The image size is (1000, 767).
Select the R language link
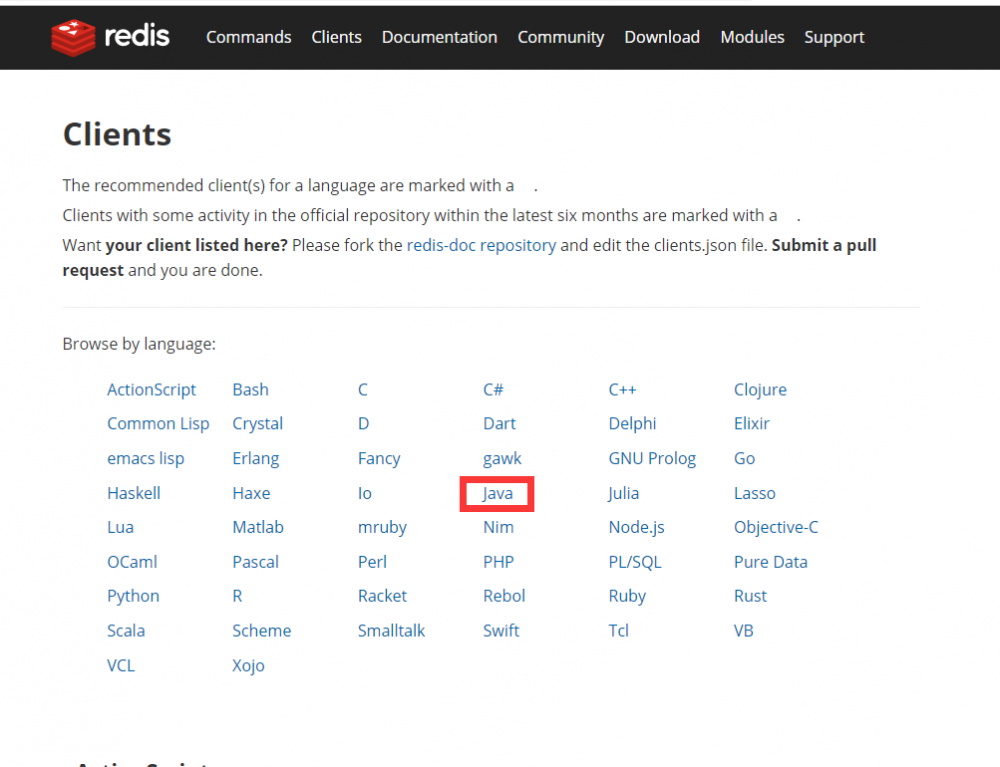click(x=237, y=596)
